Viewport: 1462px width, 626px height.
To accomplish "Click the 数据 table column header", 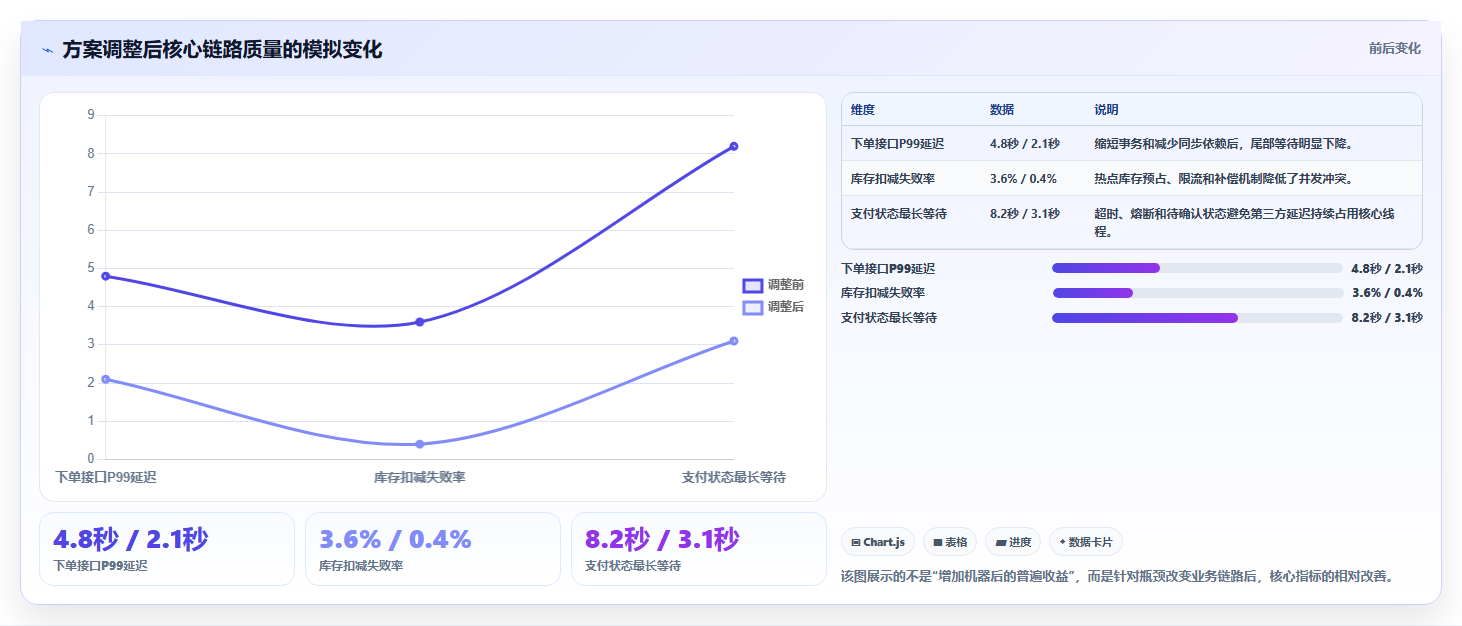I will 1002,110.
